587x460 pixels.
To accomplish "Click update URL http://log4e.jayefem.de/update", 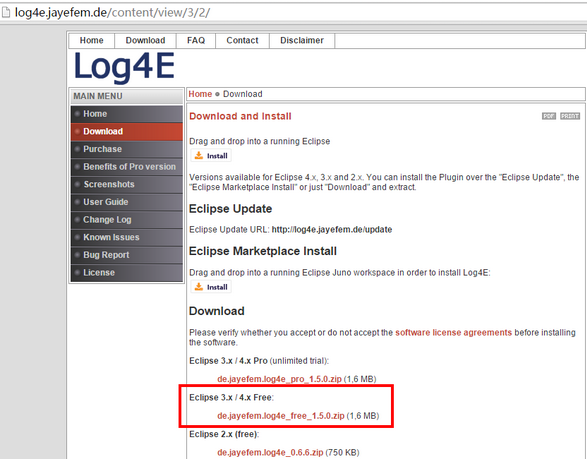I will pyautogui.click(x=332, y=229).
